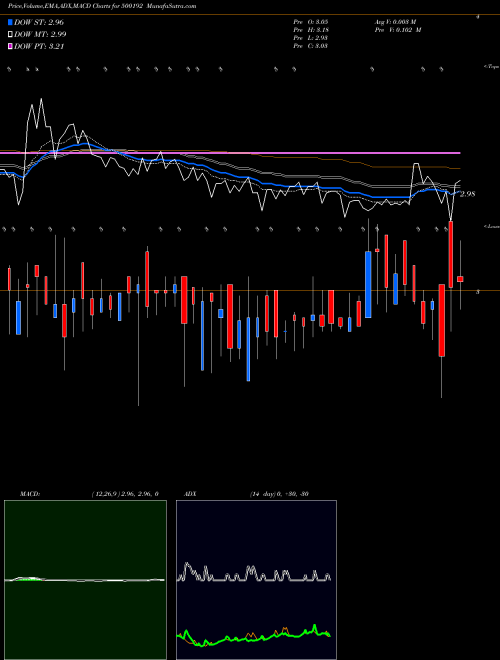The height and width of the screenshot is (660, 500).
Task: Open the green MACD indicator chart panel
Action: click(85, 580)
